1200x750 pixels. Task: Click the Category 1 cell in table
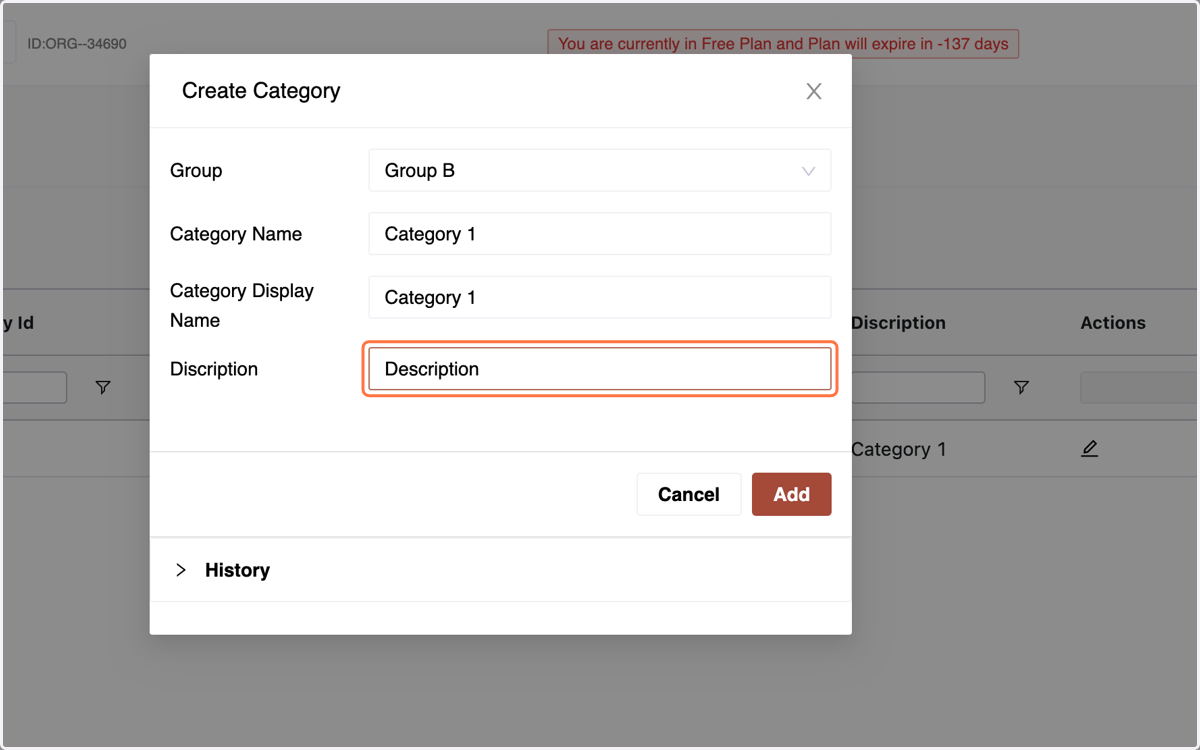898,449
